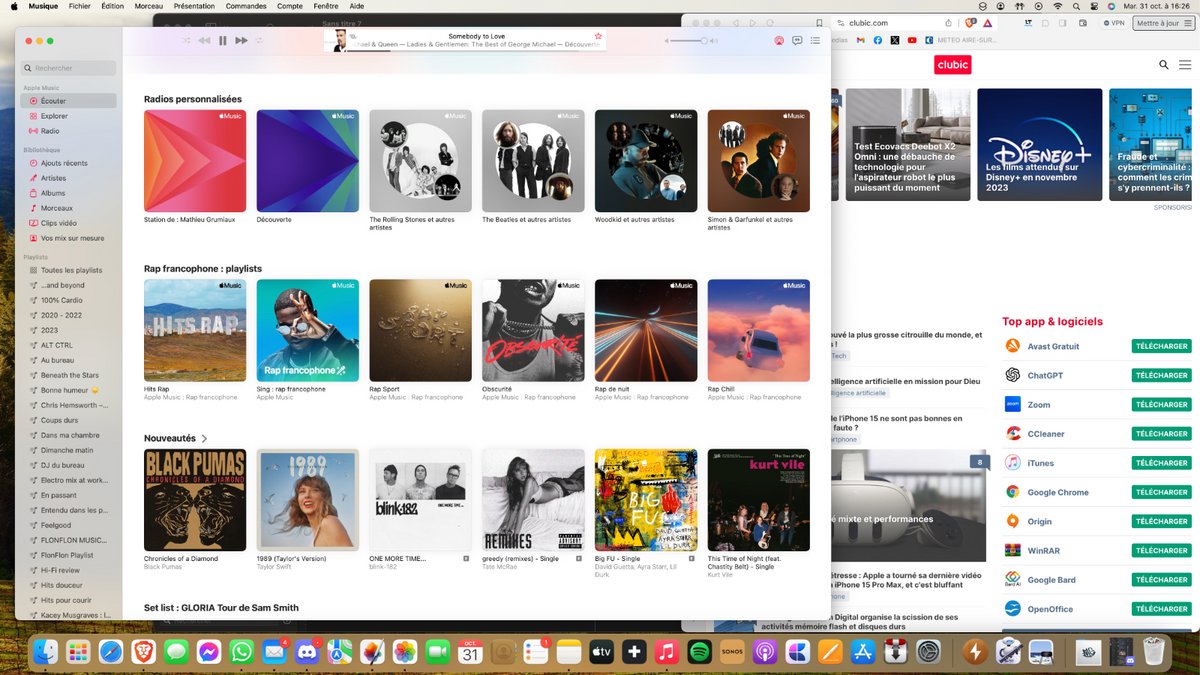Open Podcasts from the Dock
1200x675 pixels.
click(765, 652)
